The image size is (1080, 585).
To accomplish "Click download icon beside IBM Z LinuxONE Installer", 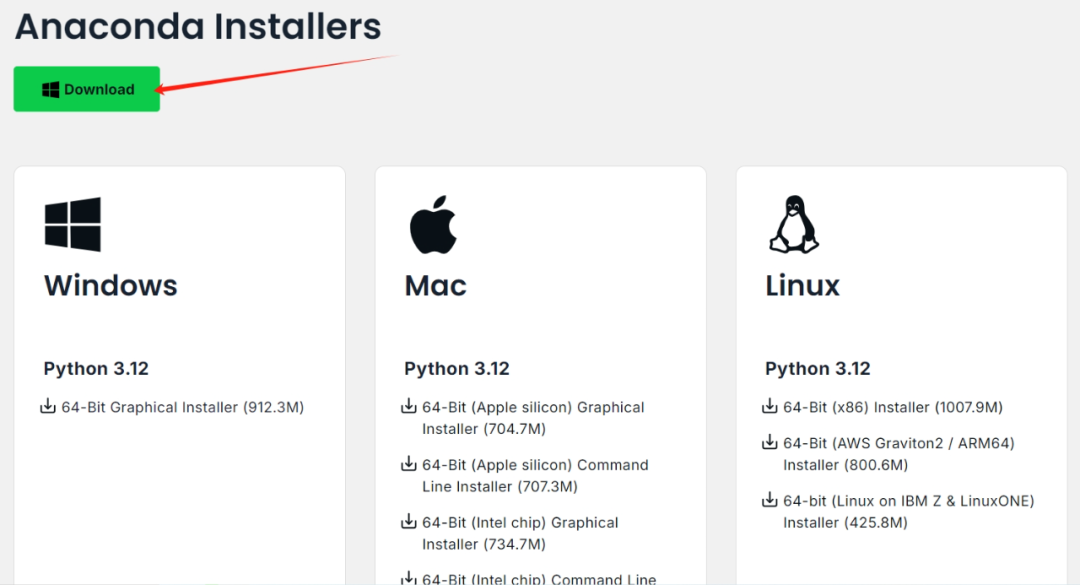I will [769, 500].
